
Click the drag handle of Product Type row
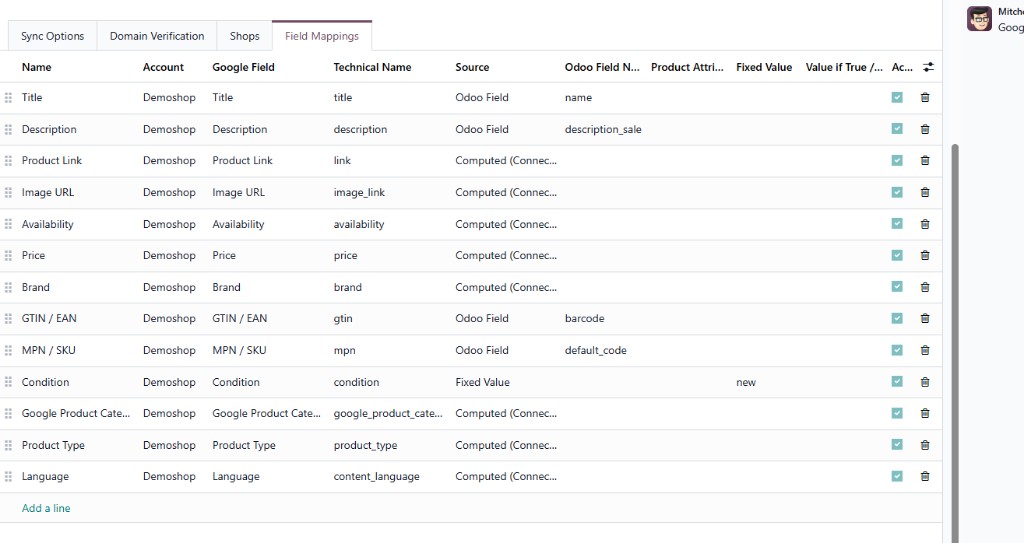click(8, 445)
